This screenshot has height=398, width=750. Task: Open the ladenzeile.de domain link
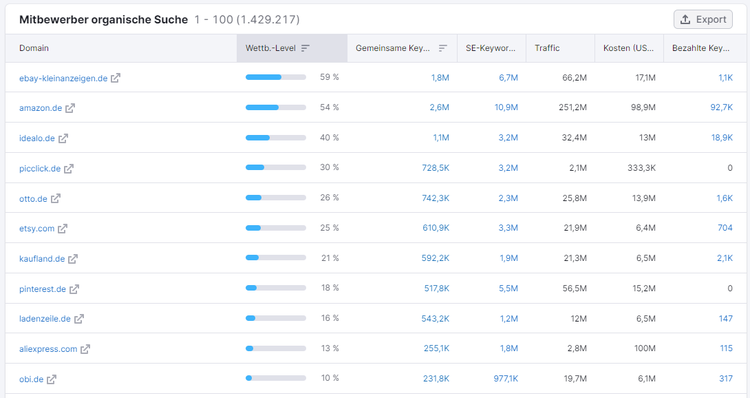pyautogui.click(x=45, y=319)
